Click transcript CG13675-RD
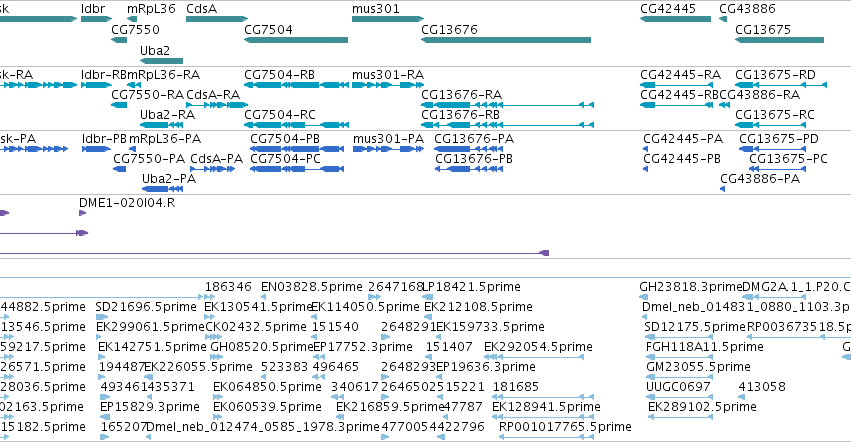Image resolution: width=851 pixels, height=442 pixels. click(x=781, y=85)
